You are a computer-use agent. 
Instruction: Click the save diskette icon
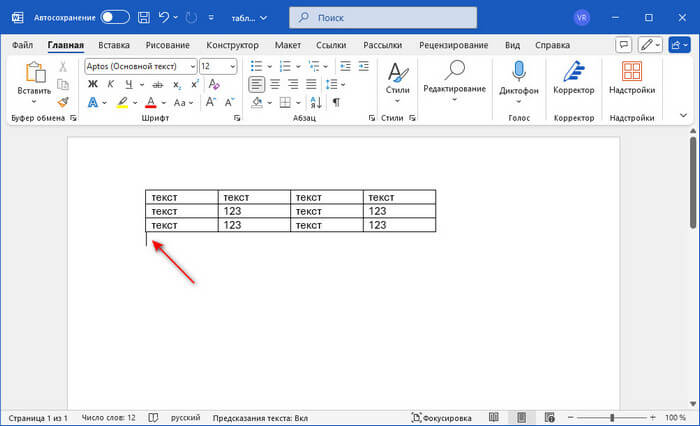click(x=145, y=17)
